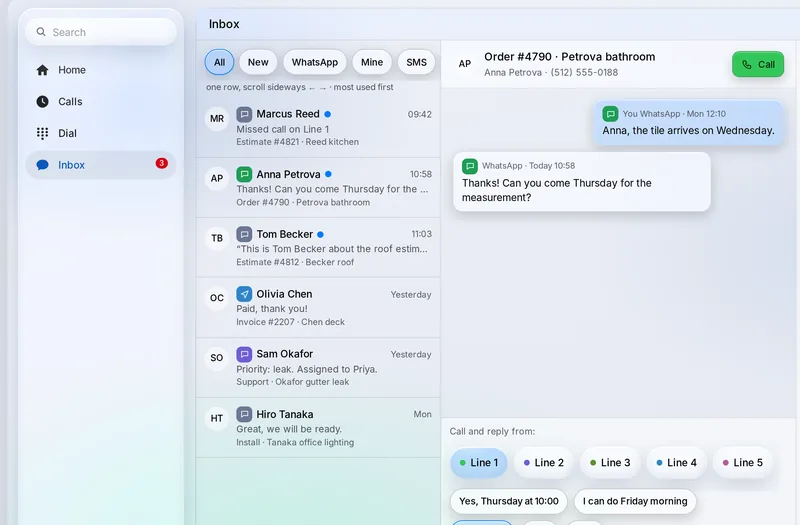Click the 'Order #4790 · Petrova bathroom' header title
Viewport: 800px width, 525px height.
pyautogui.click(x=569, y=57)
